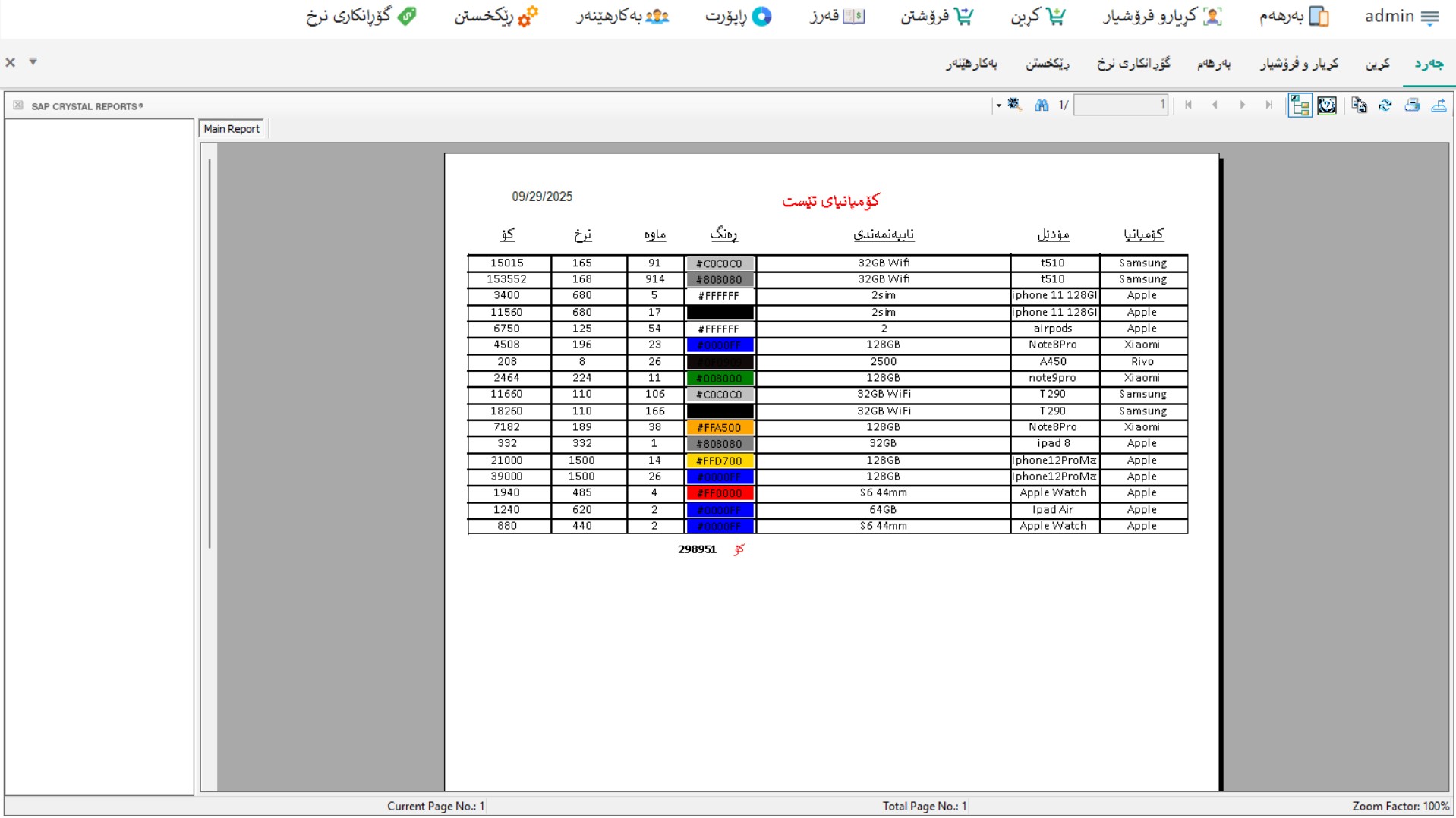Open the ڕاپۆرت menu item
Screen dimensions: 1456x818
click(737, 17)
